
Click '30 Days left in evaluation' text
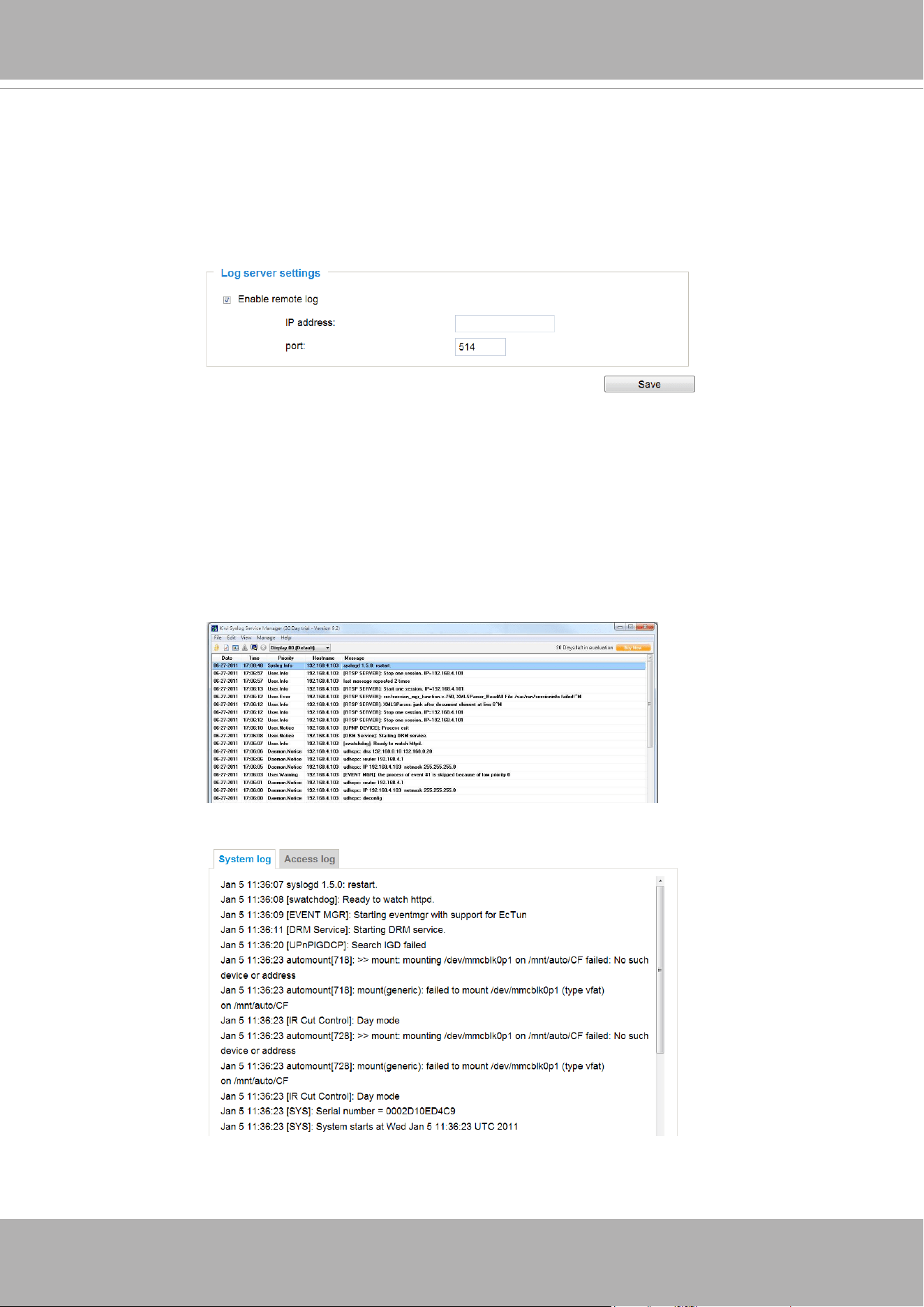(584, 648)
